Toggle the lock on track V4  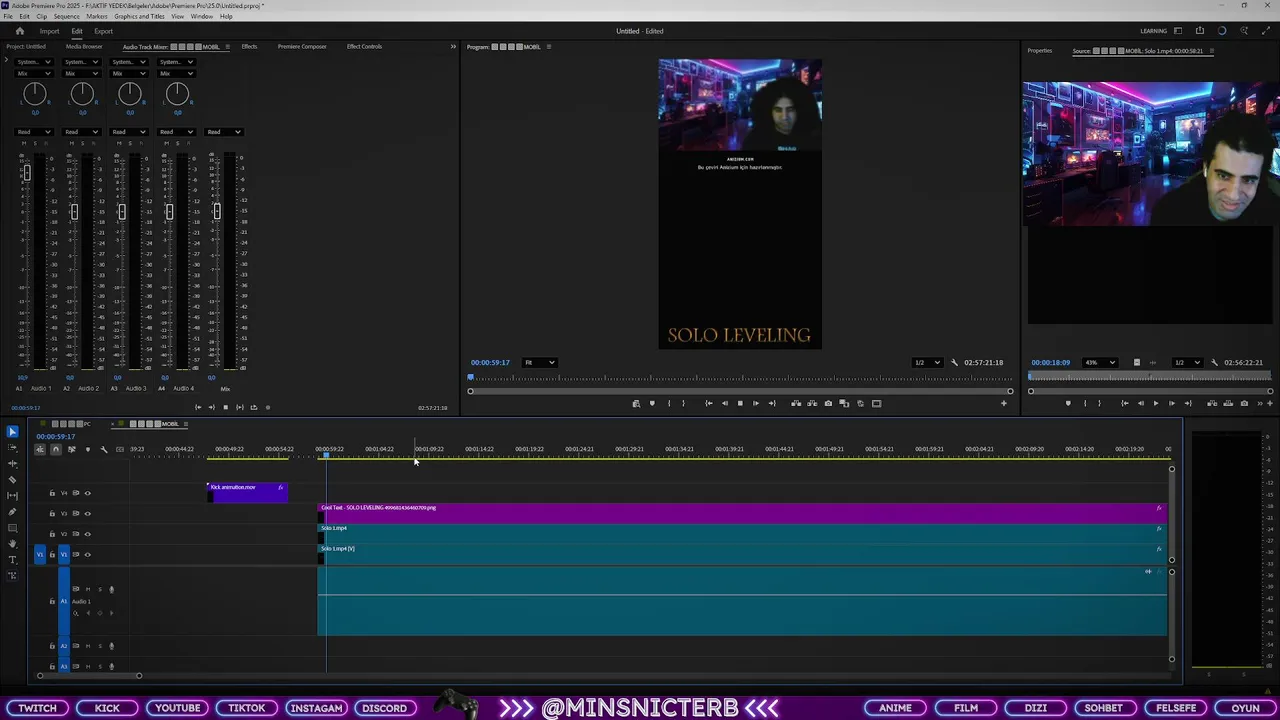click(52, 493)
